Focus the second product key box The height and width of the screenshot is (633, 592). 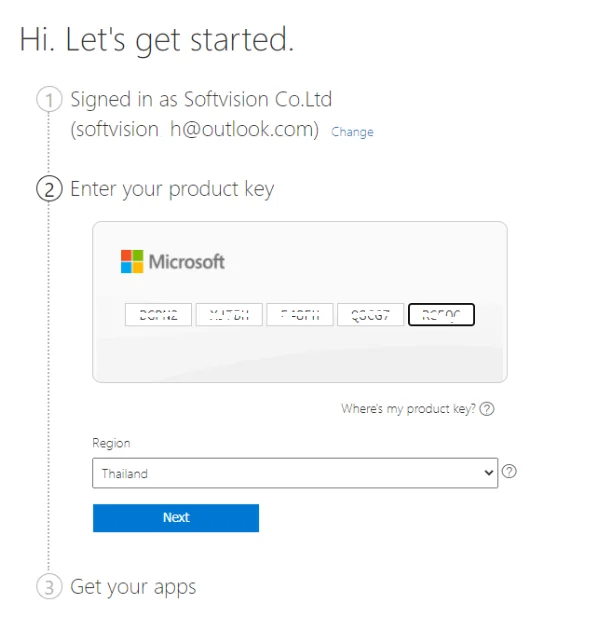pos(229,314)
